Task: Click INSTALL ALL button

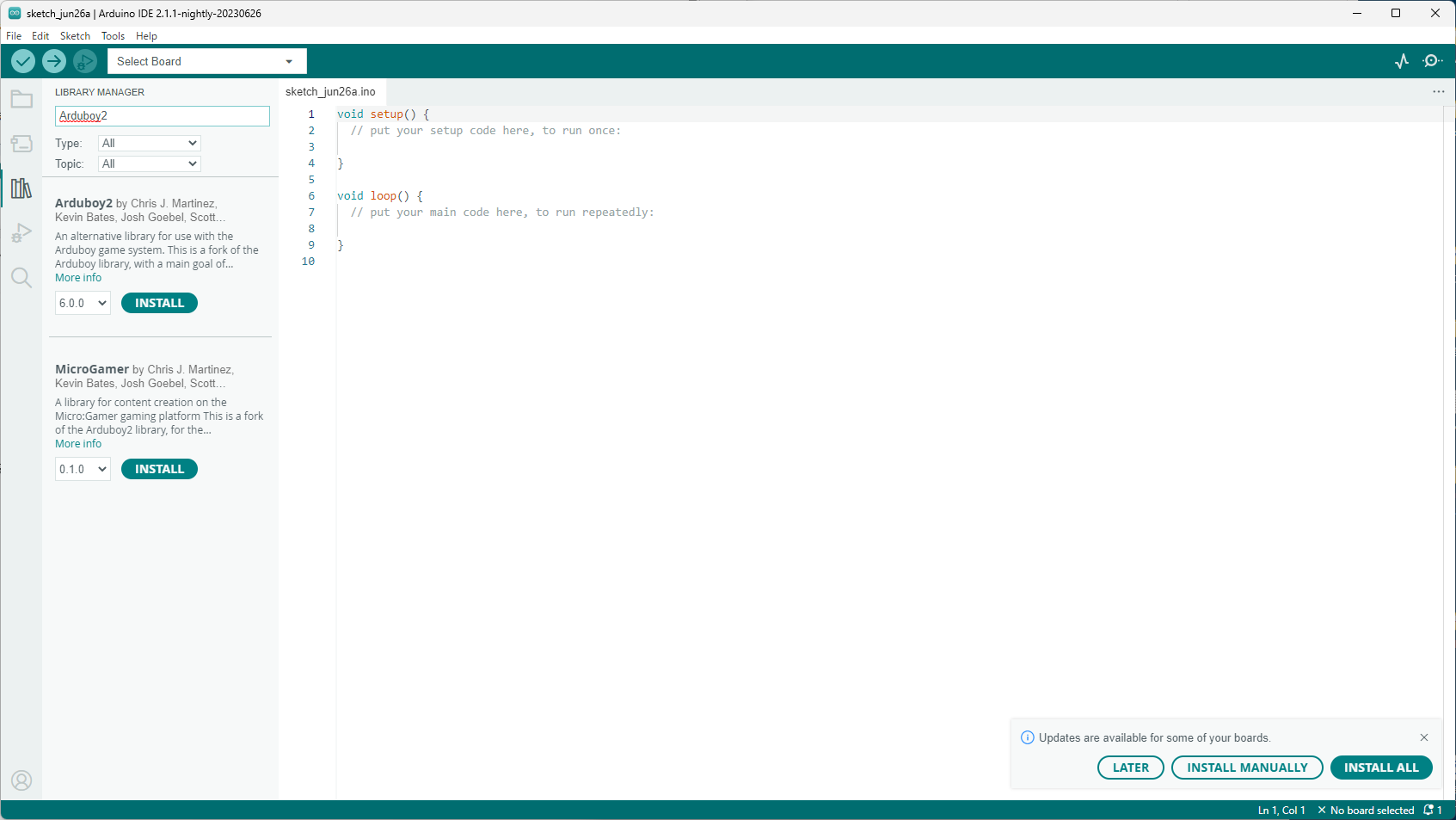Action: (x=1381, y=768)
